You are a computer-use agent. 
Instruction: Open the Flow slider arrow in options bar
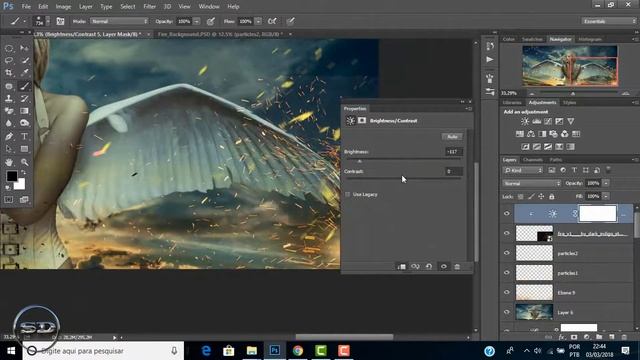tap(258, 21)
